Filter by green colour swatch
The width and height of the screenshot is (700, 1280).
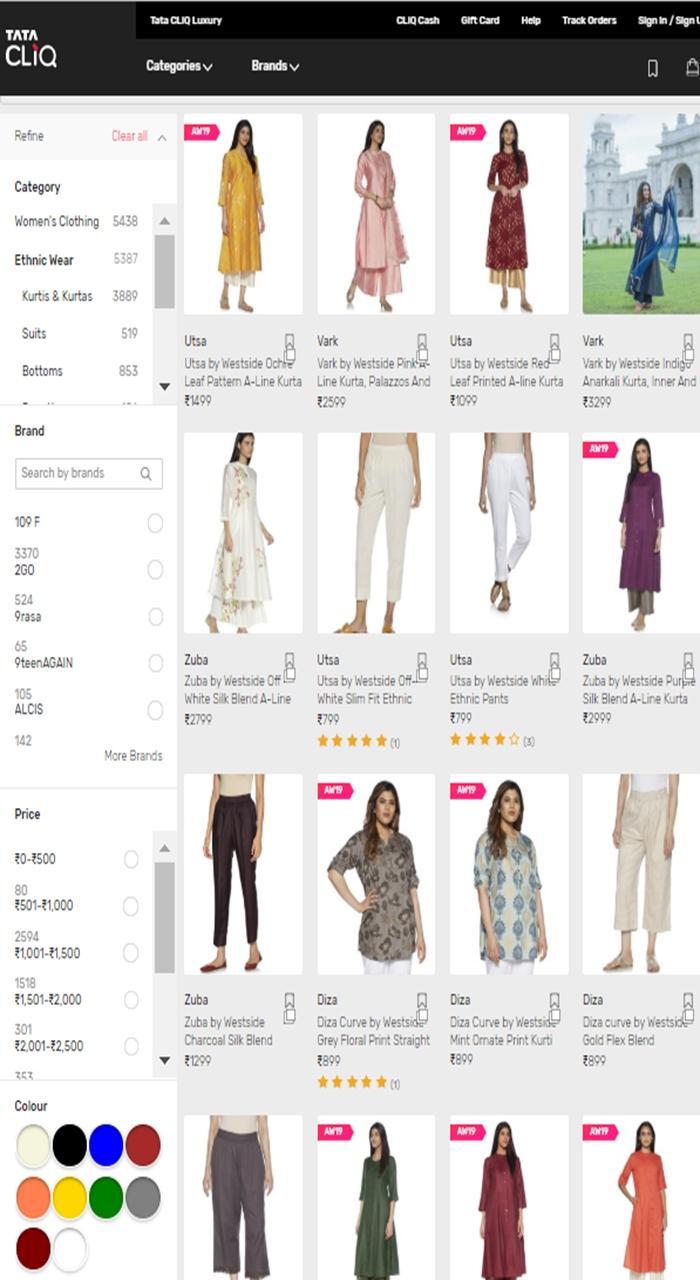(106, 1197)
